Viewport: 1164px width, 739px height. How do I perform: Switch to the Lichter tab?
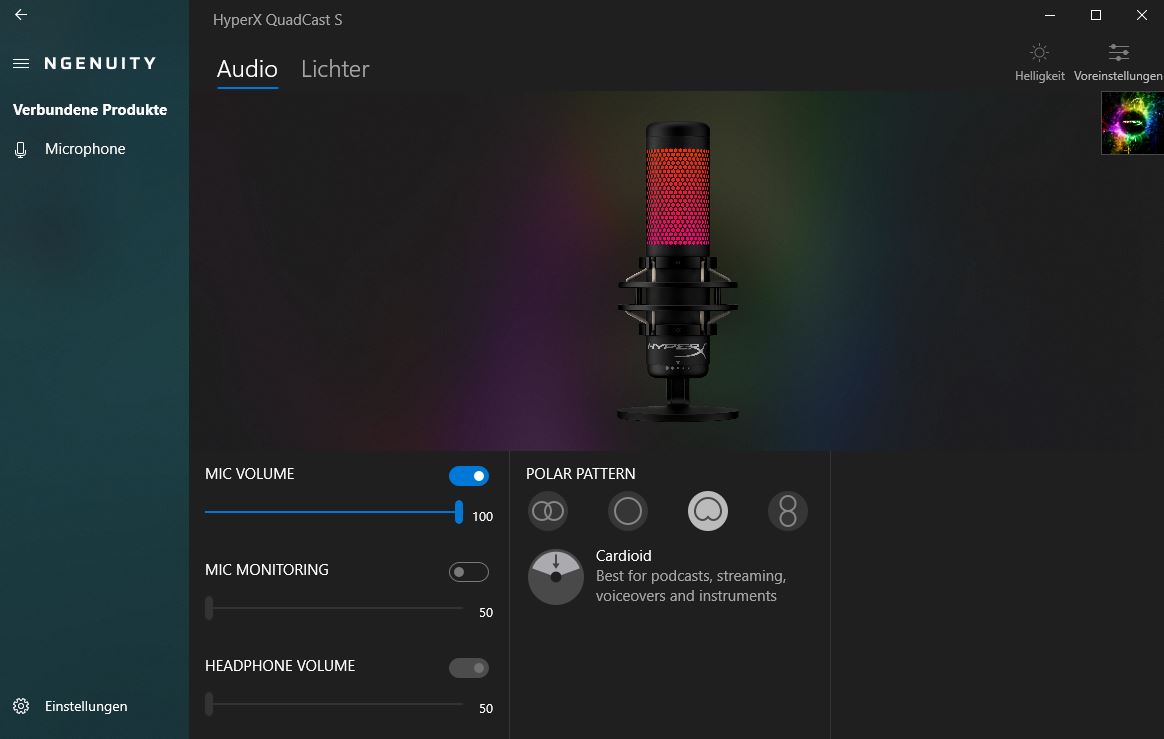point(335,69)
